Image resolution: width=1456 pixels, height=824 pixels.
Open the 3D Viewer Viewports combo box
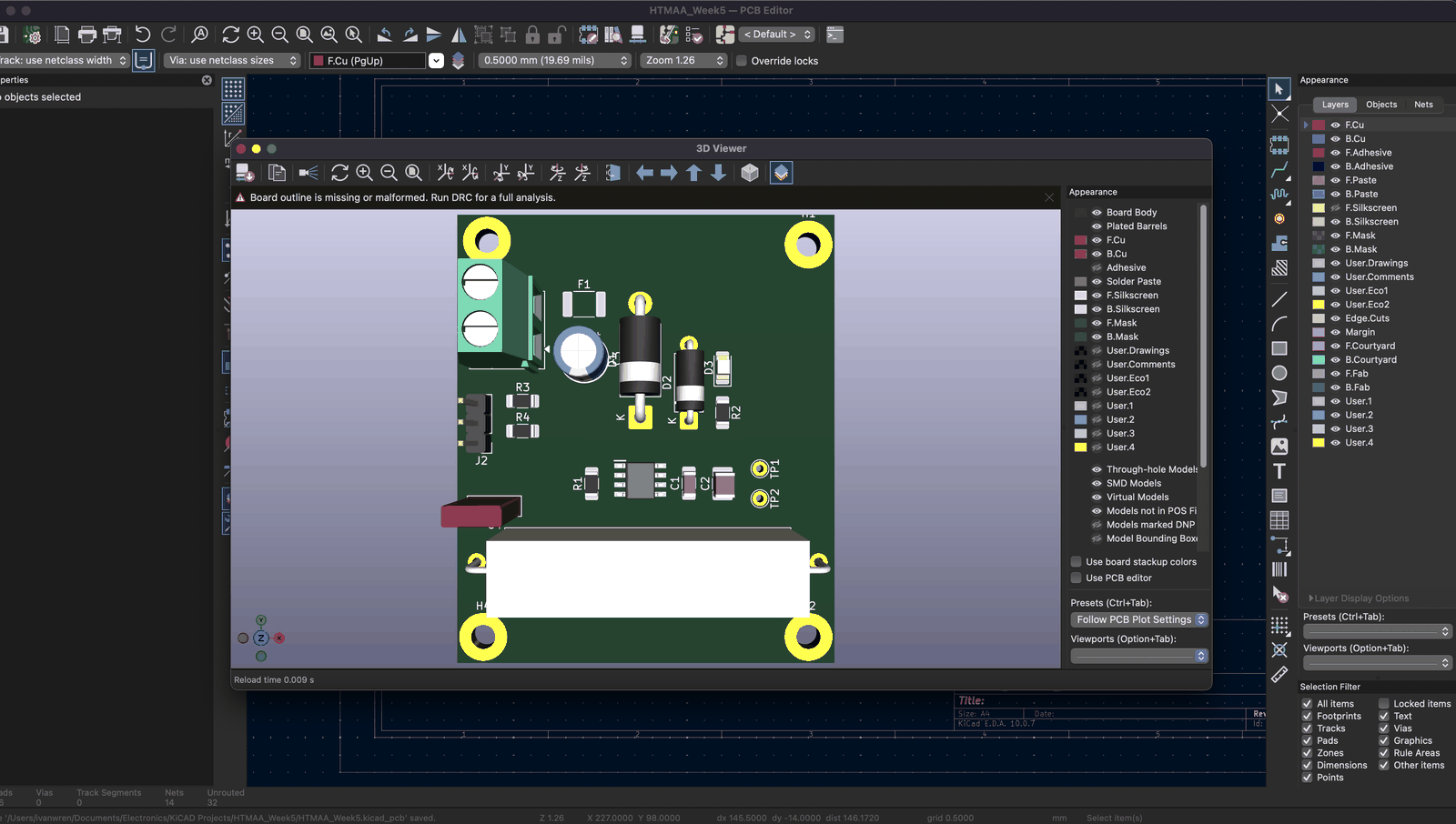click(1139, 656)
